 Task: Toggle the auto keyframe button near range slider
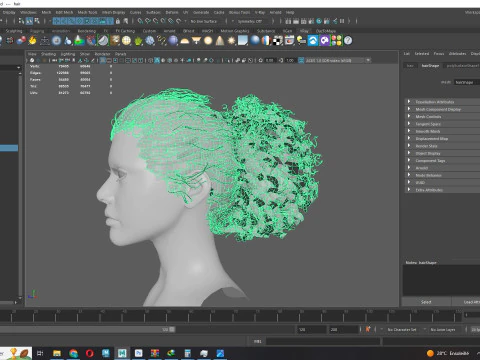[368, 329]
